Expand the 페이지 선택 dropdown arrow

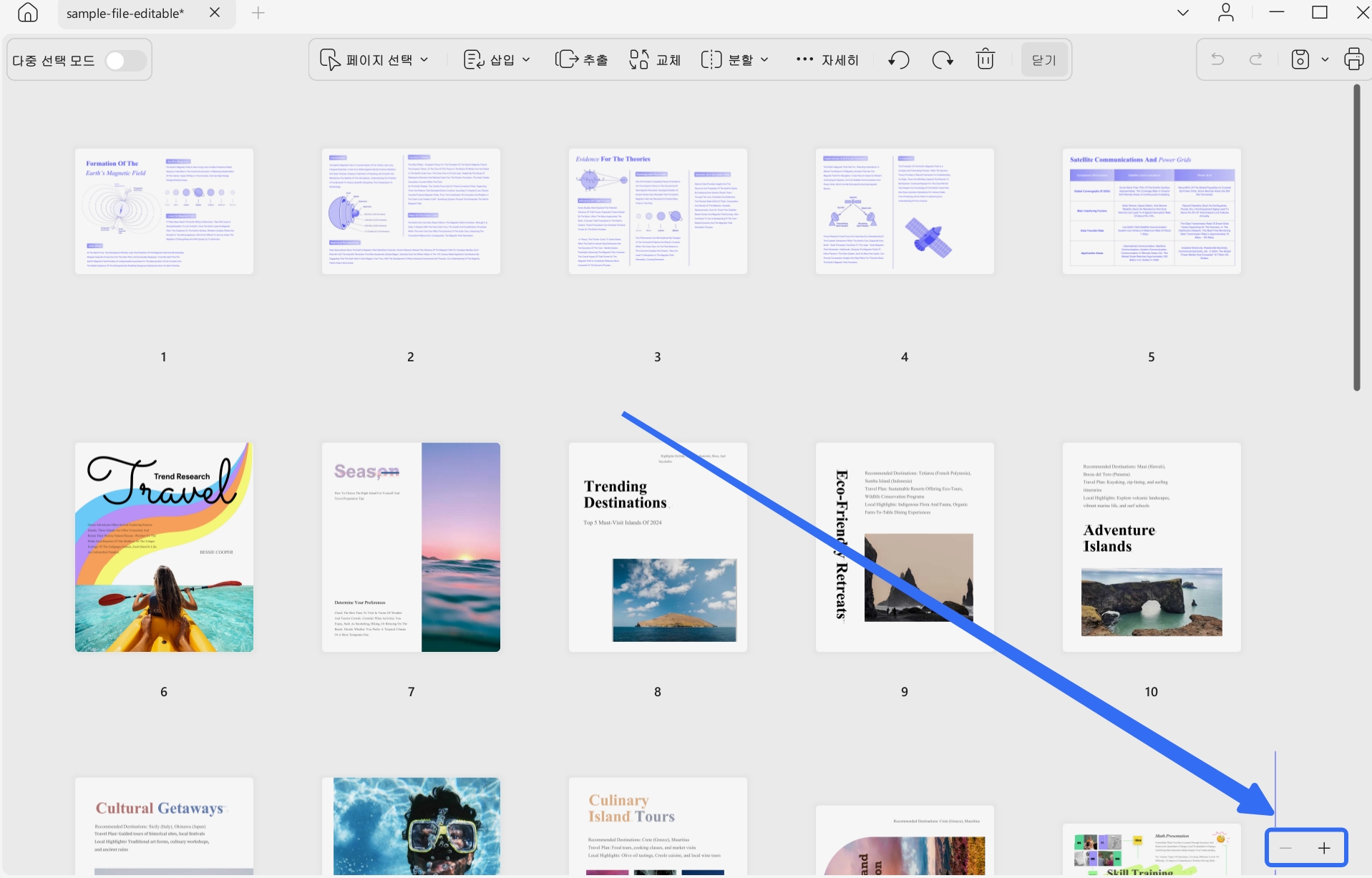tap(424, 60)
